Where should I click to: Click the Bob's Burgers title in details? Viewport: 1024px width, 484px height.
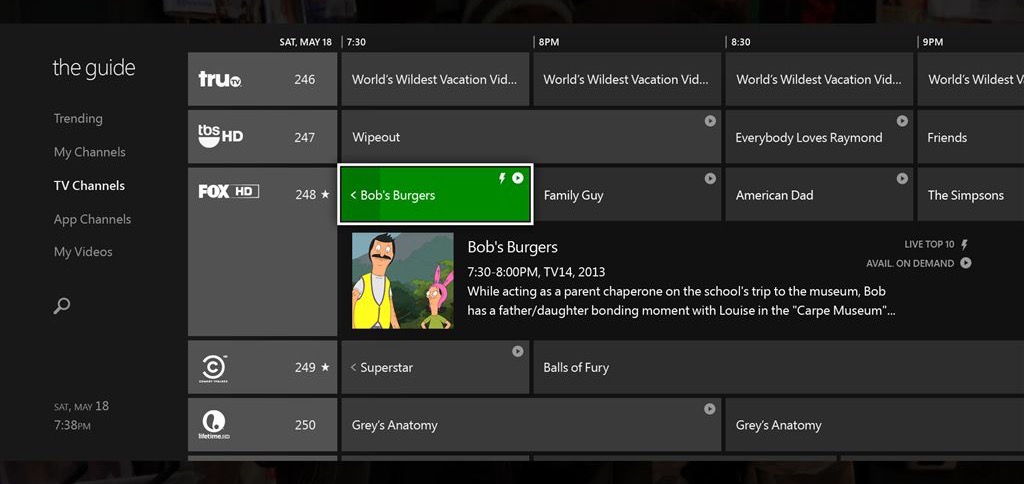[x=513, y=247]
